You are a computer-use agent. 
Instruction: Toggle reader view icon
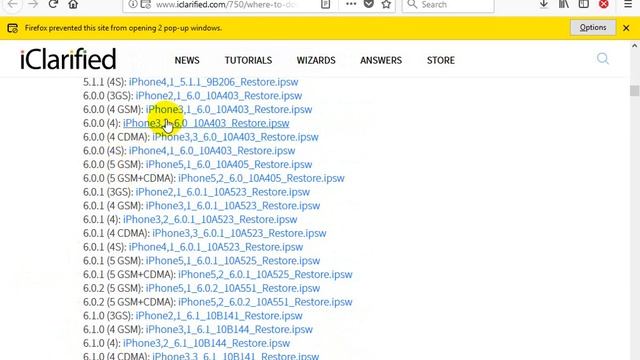click(325, 4)
